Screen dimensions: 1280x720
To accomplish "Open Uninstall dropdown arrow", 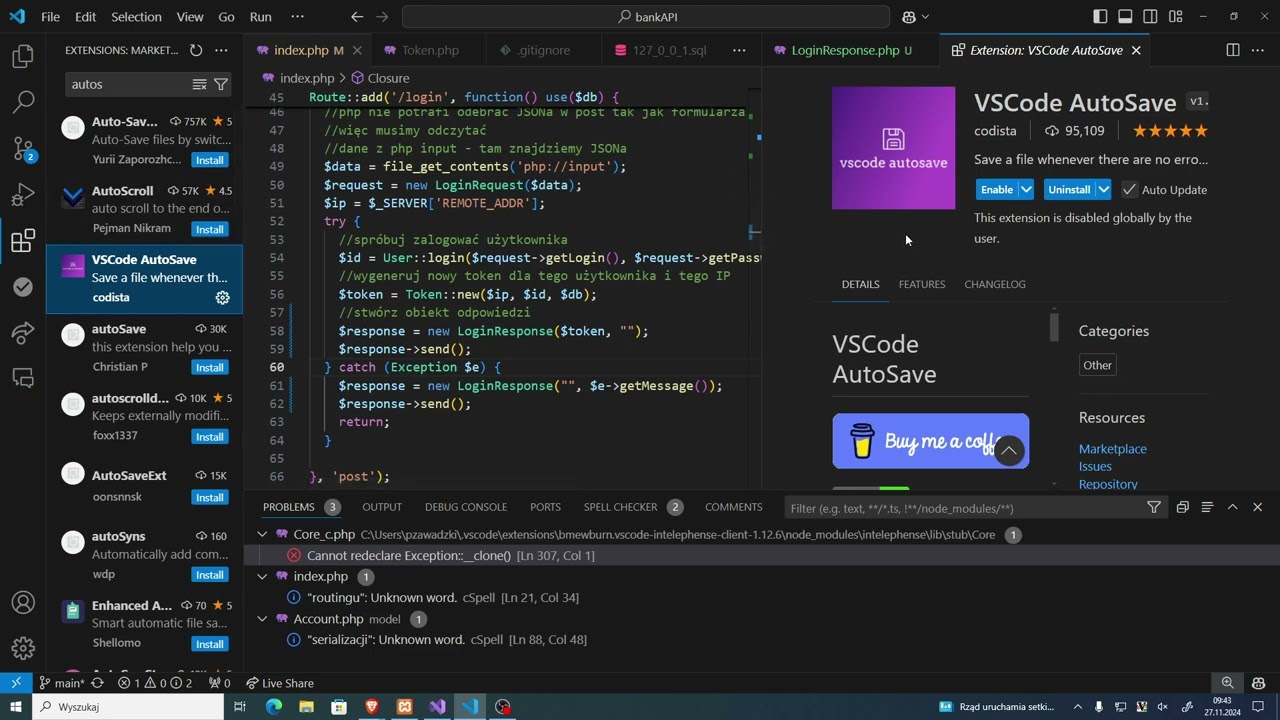I will [1103, 189].
